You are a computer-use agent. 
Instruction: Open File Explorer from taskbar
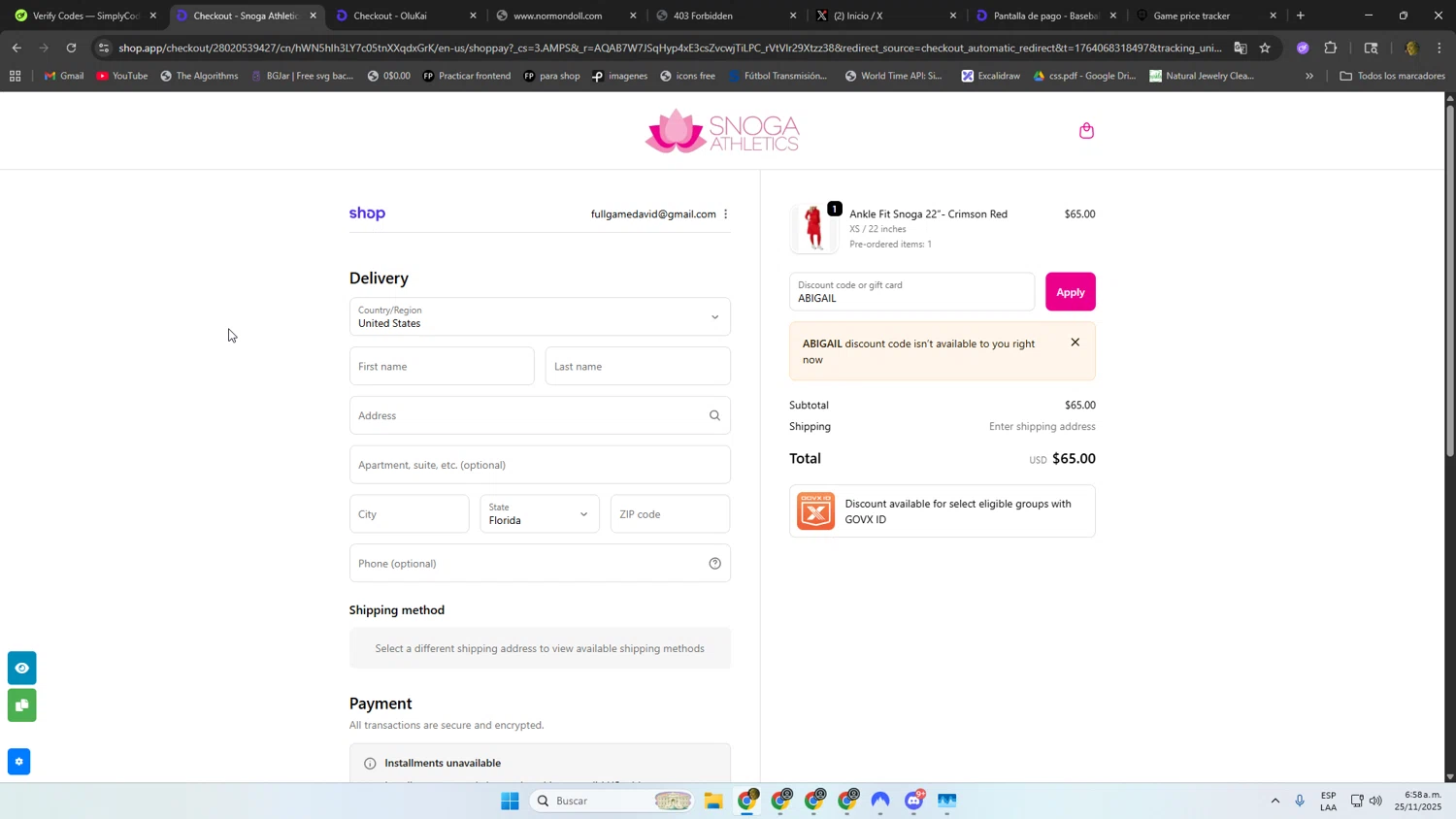click(x=713, y=801)
